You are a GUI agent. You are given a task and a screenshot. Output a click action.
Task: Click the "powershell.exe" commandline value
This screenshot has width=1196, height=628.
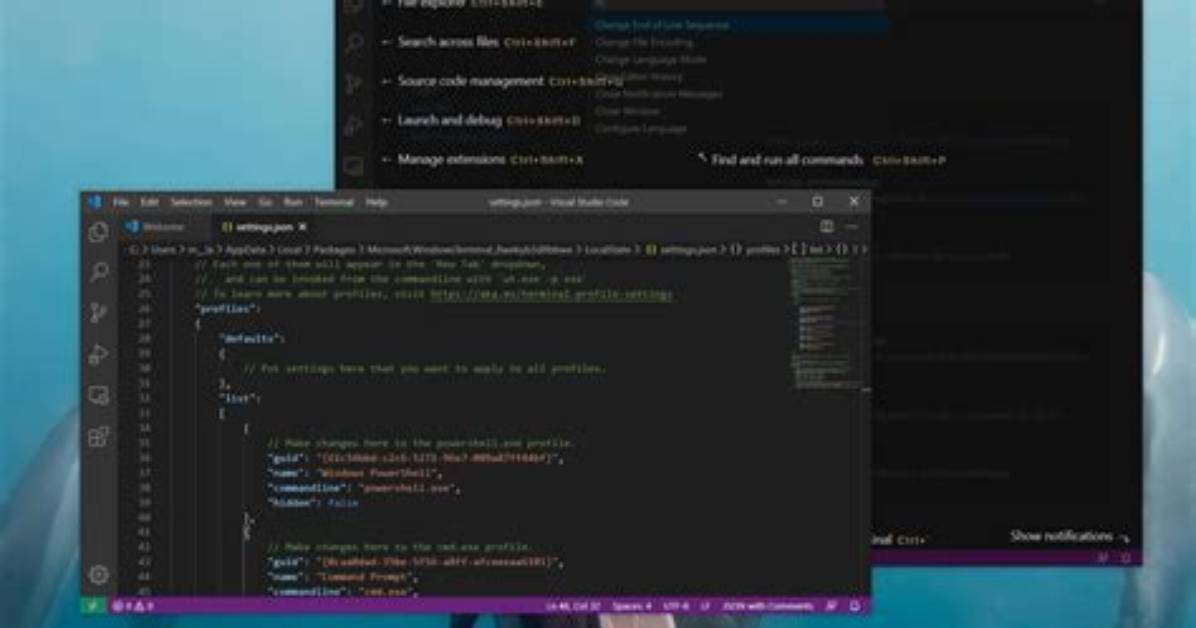(406, 488)
